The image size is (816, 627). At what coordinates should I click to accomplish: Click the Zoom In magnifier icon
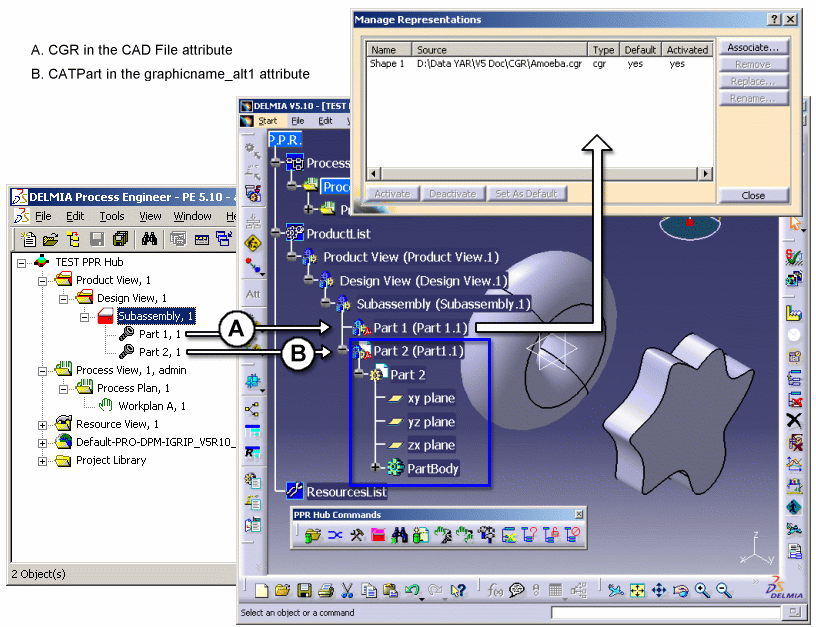(x=702, y=590)
